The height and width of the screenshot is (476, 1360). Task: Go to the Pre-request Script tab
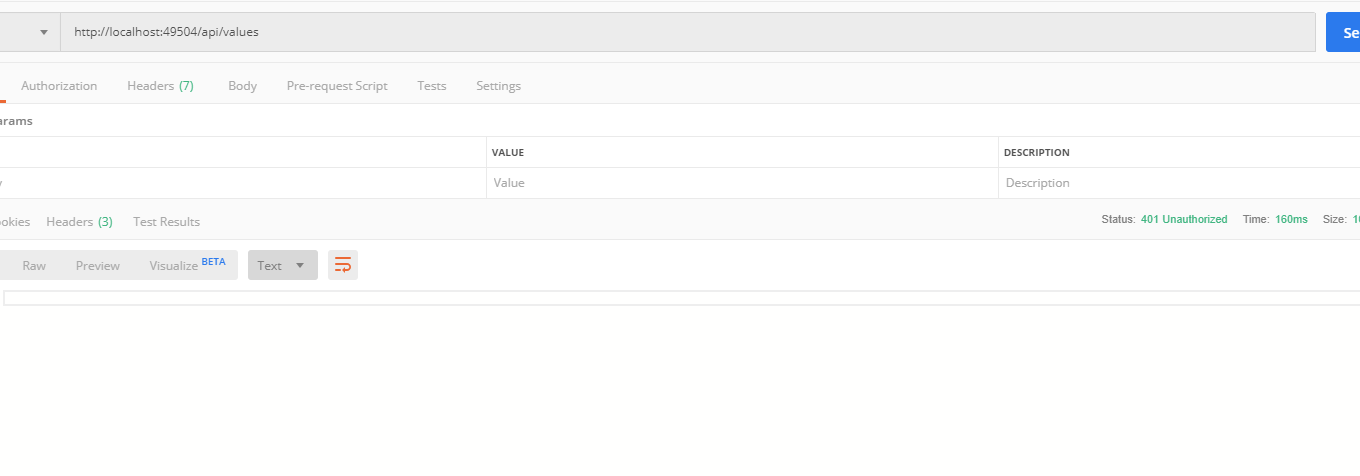pos(337,86)
